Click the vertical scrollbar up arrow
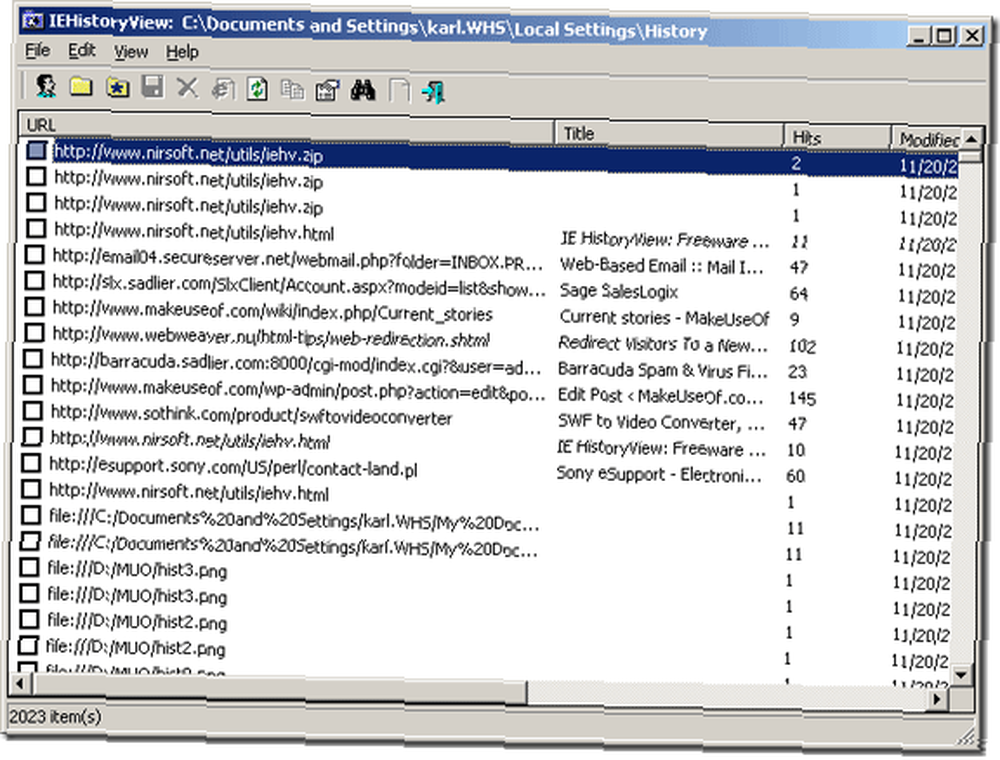1000x760 pixels. pos(971,139)
